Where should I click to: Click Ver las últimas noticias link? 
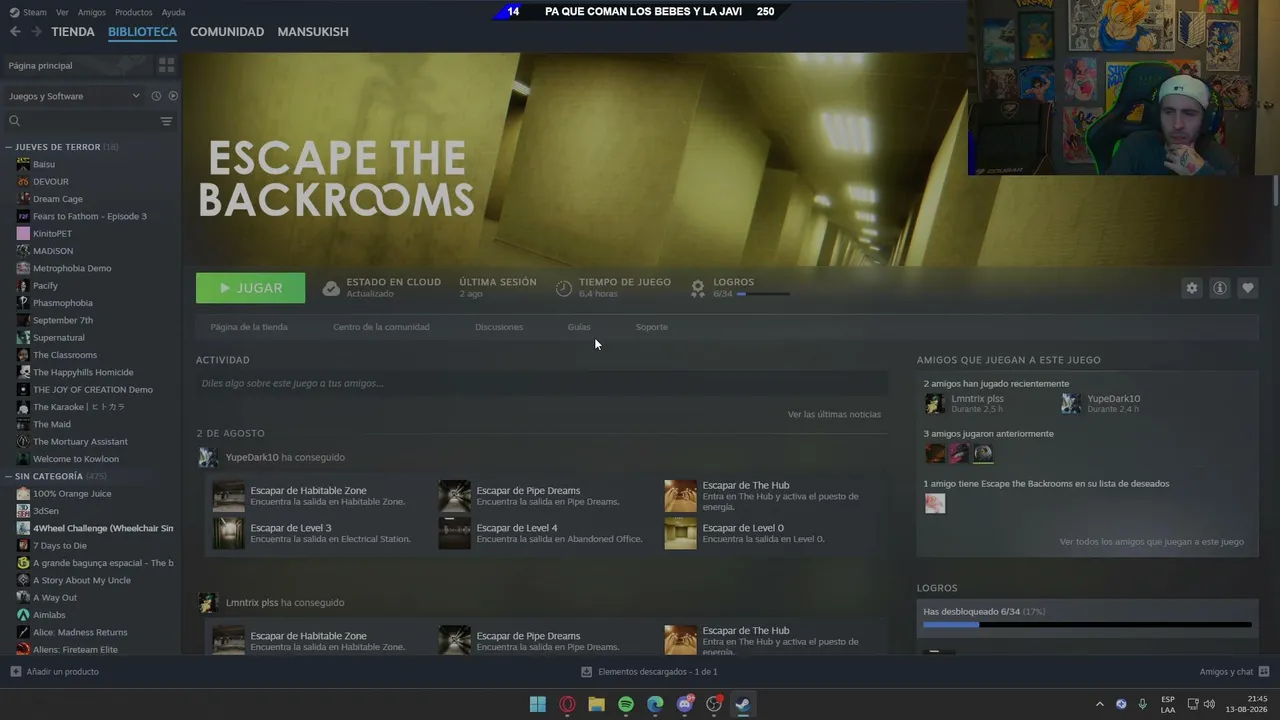click(834, 414)
